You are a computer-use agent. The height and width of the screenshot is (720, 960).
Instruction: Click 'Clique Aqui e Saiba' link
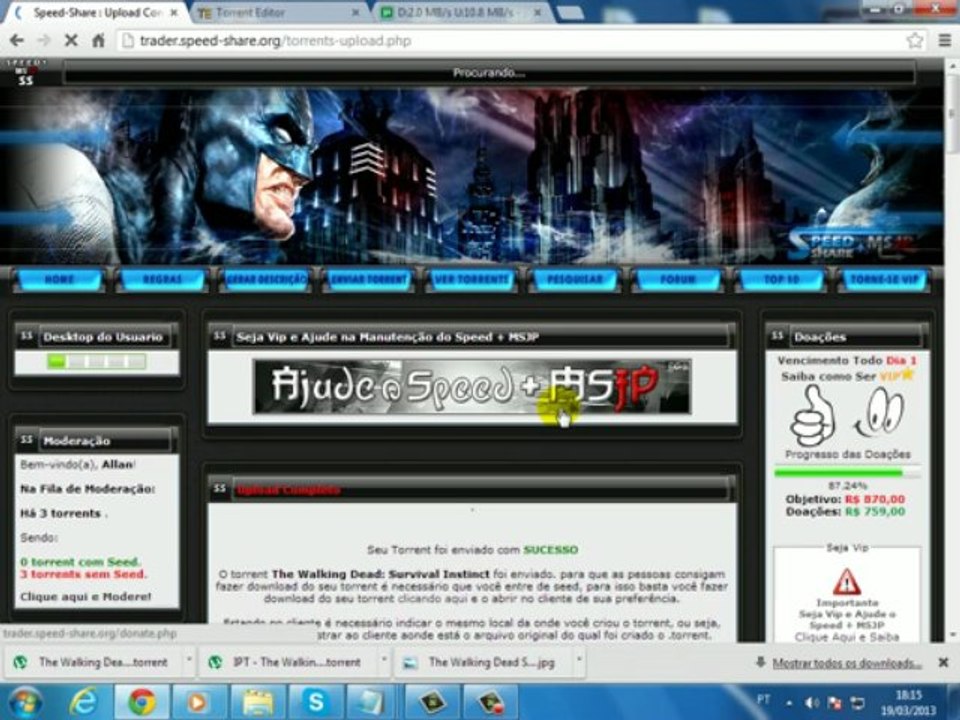click(x=847, y=637)
